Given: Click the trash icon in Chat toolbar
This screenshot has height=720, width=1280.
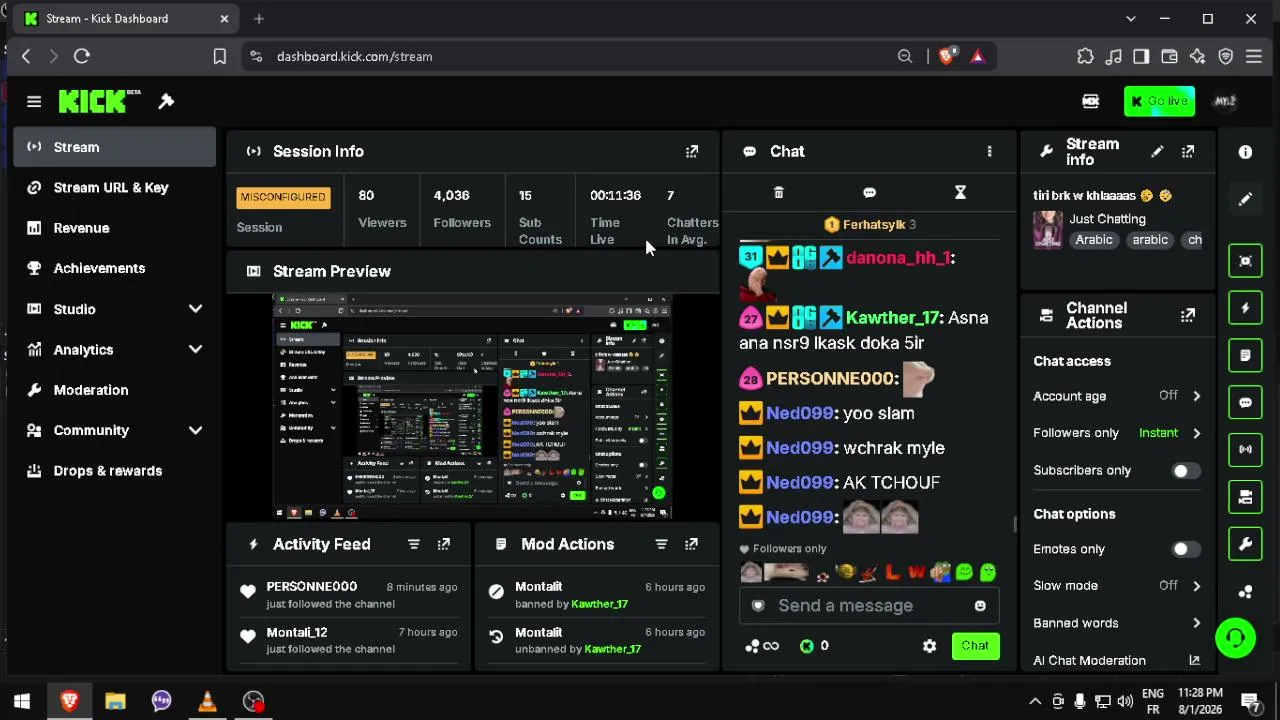Looking at the screenshot, I should [x=779, y=192].
